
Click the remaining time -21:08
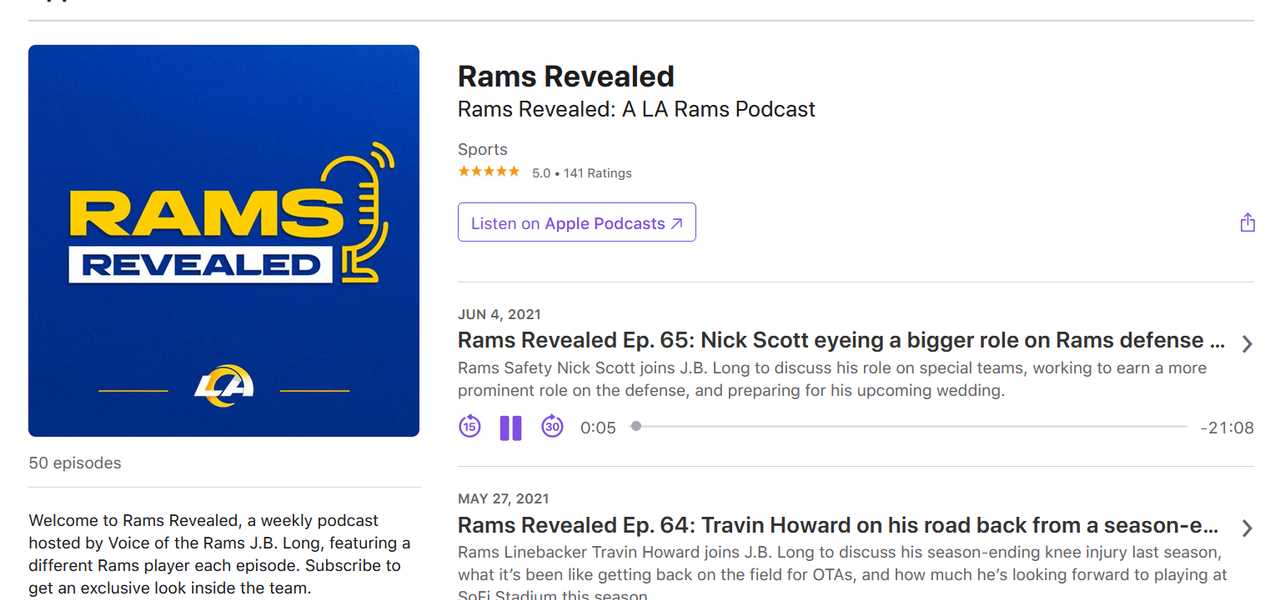pos(1227,428)
